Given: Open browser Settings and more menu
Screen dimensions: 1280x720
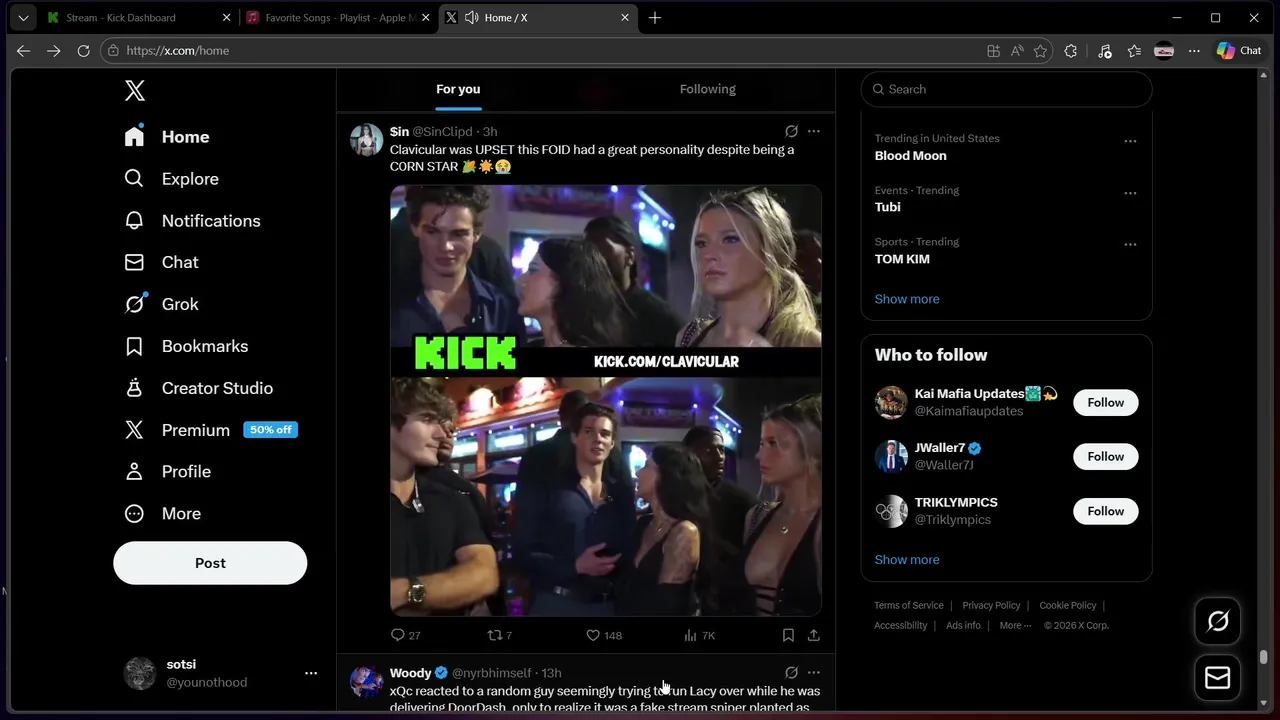Looking at the screenshot, I should pyautogui.click(x=1194, y=50).
